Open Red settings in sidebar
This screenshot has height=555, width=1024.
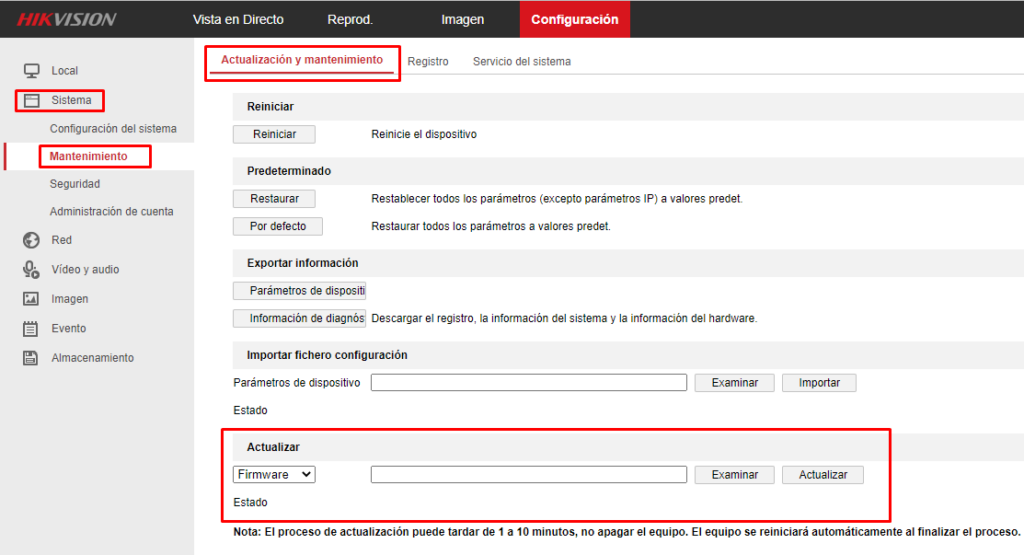[61, 240]
